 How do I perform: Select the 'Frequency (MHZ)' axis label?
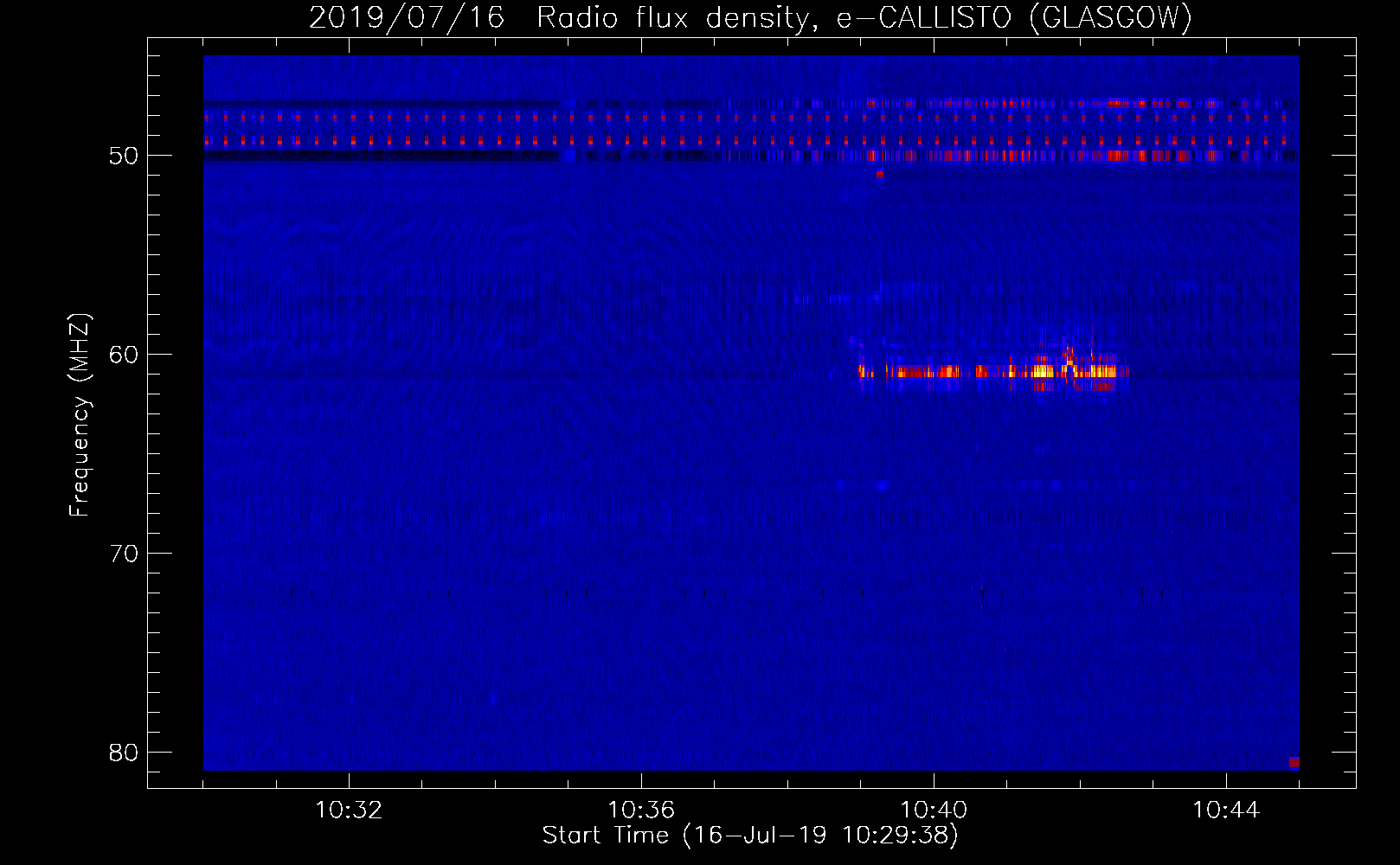pos(80,415)
